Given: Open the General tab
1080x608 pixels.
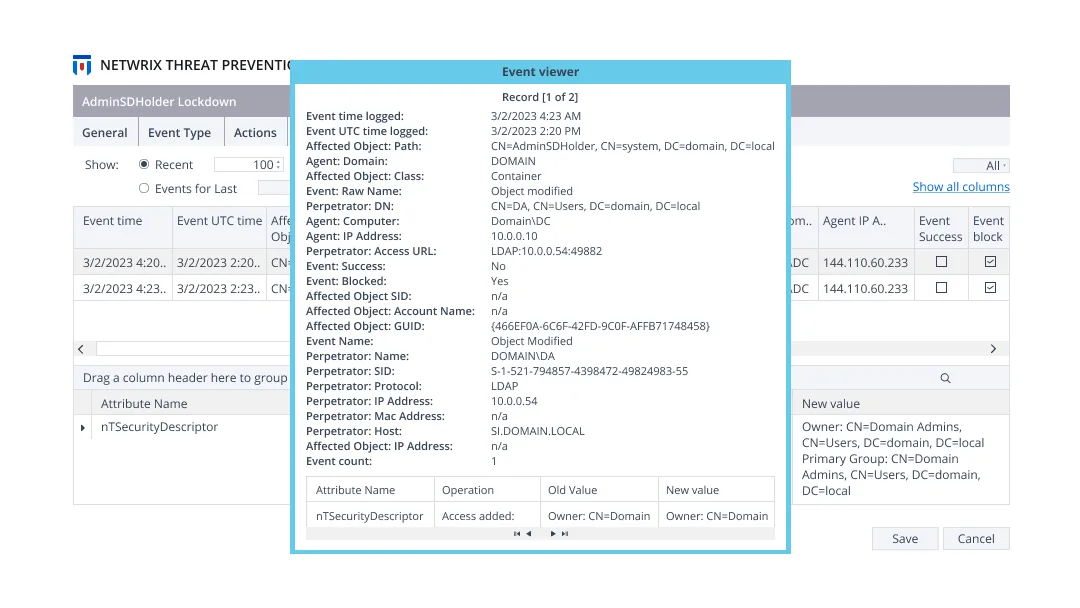Looking at the screenshot, I should pyautogui.click(x=105, y=132).
